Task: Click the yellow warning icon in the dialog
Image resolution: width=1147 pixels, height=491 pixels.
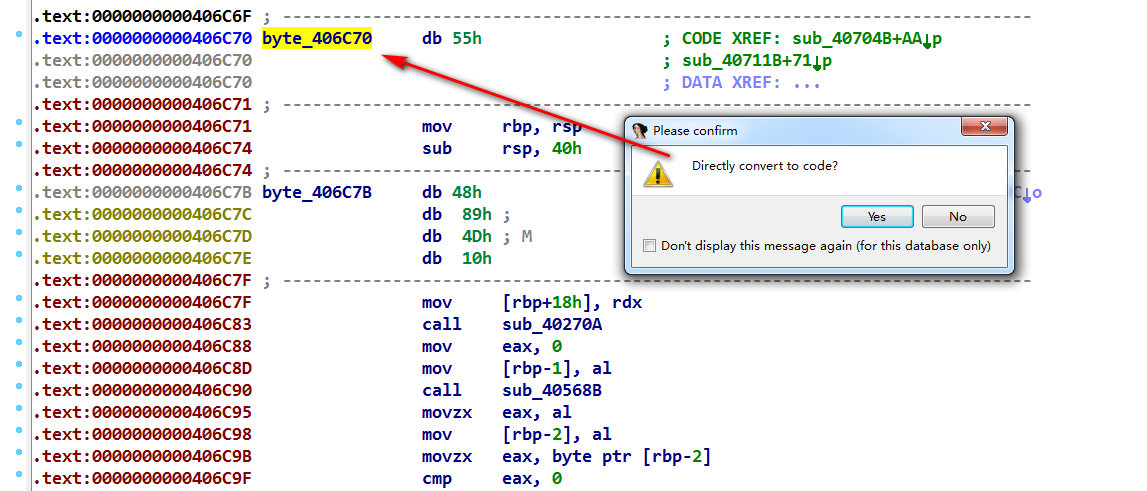Action: 657,172
